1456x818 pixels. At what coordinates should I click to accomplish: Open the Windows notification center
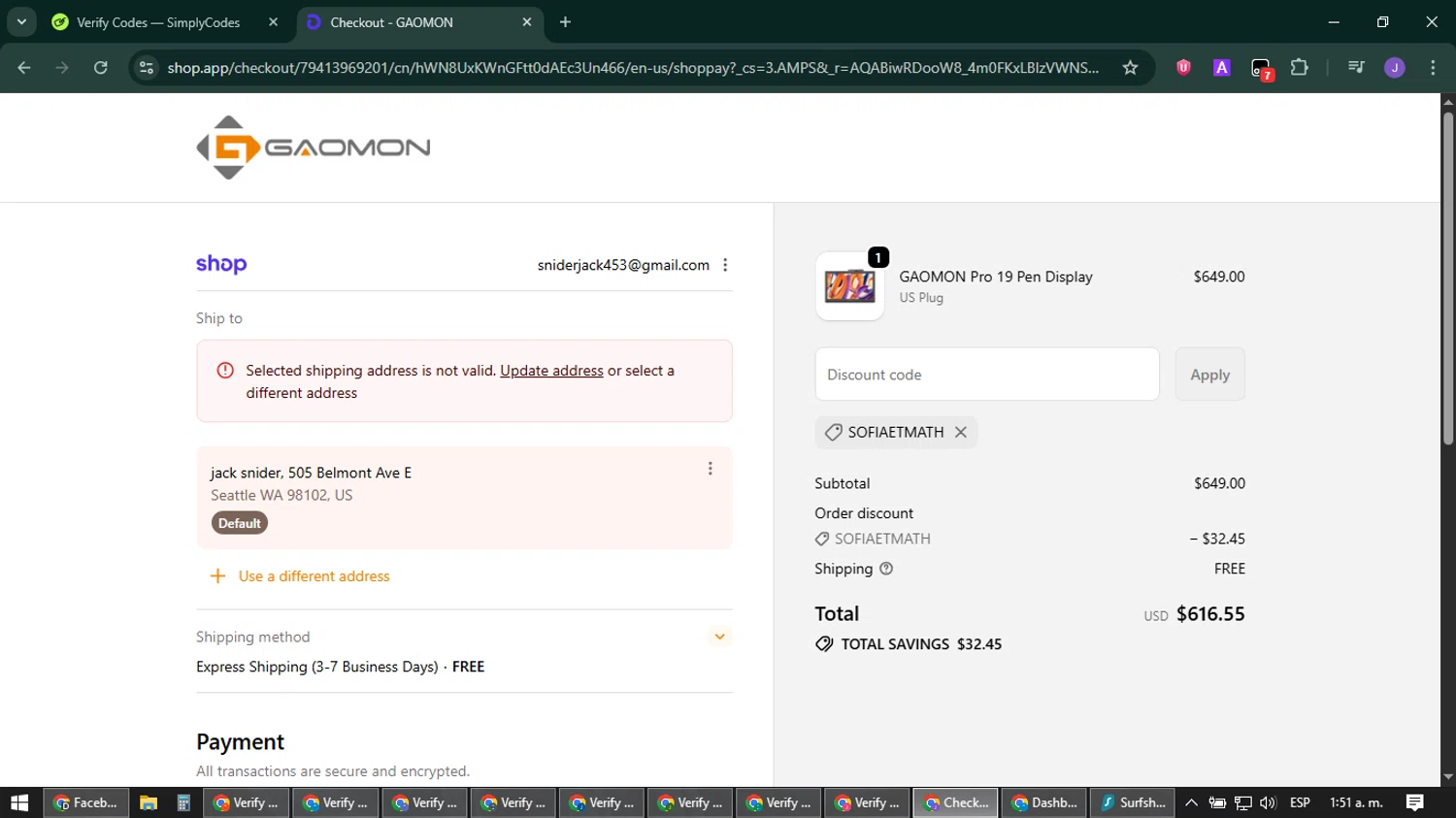(x=1415, y=802)
